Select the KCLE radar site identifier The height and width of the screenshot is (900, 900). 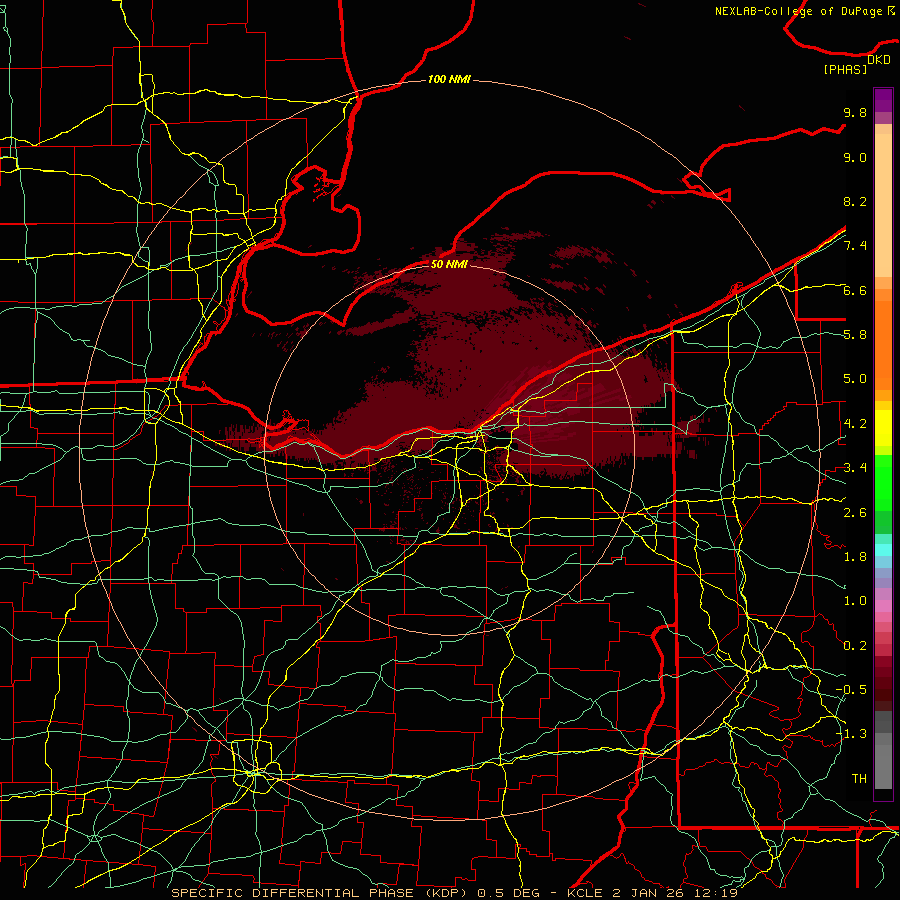(x=585, y=893)
